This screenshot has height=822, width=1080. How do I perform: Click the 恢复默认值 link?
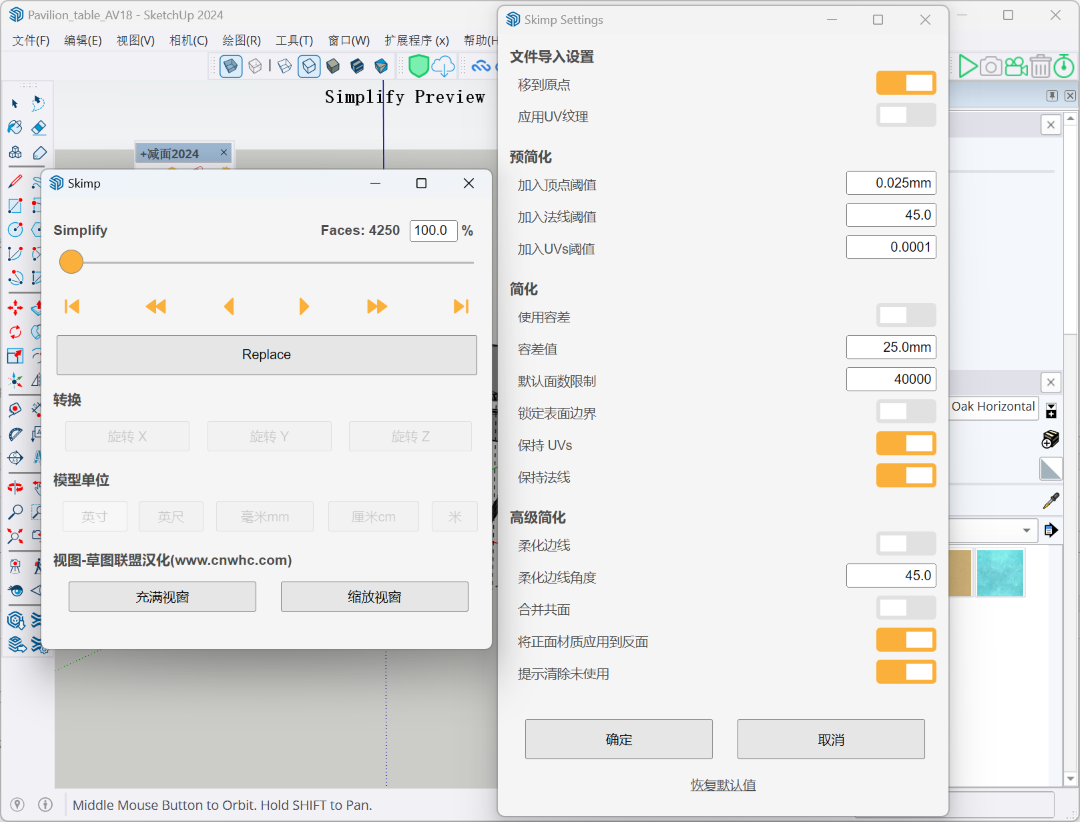pos(723,785)
